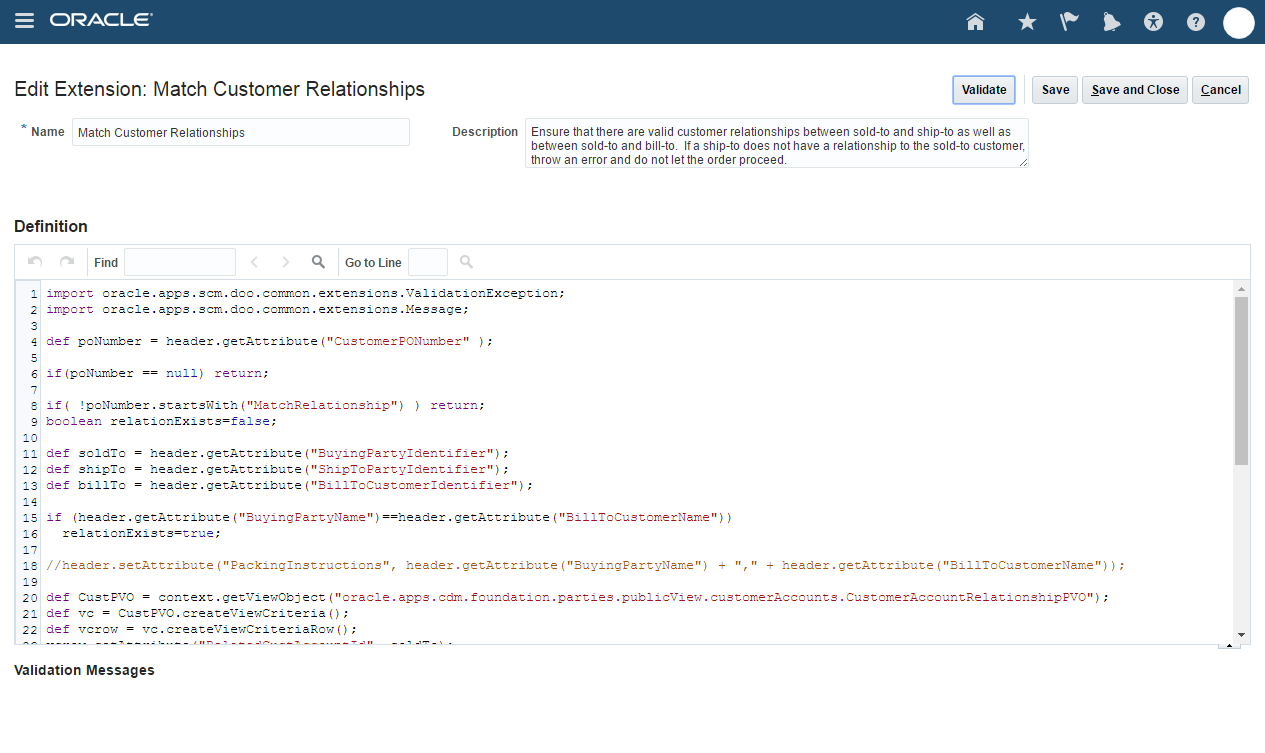
Task: Click the extension Name input field
Action: point(240,132)
